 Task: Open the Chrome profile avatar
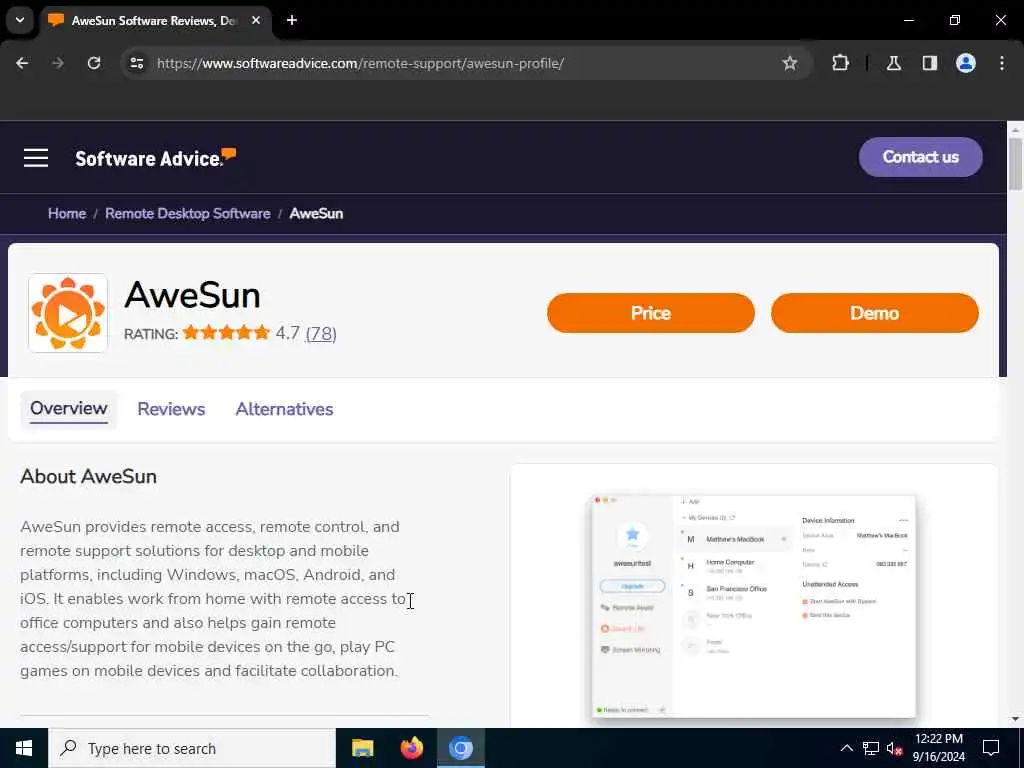(965, 63)
